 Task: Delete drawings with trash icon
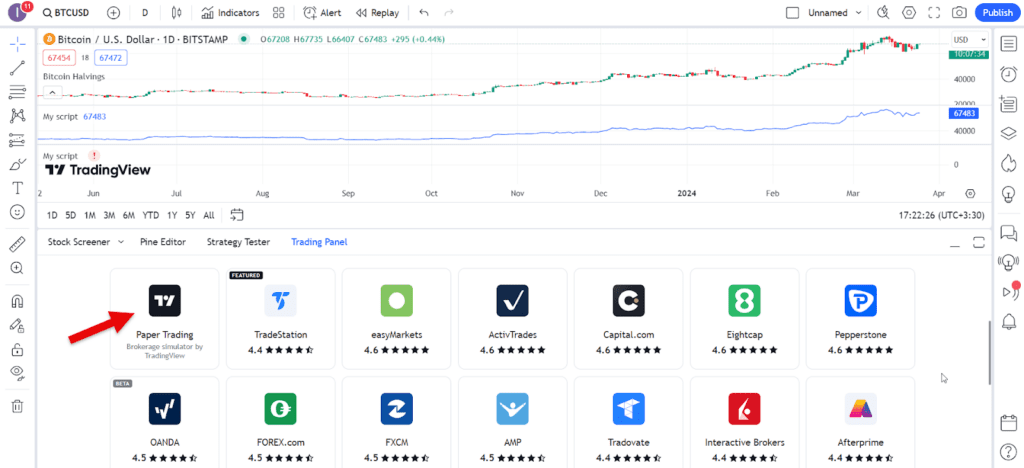click(x=17, y=406)
